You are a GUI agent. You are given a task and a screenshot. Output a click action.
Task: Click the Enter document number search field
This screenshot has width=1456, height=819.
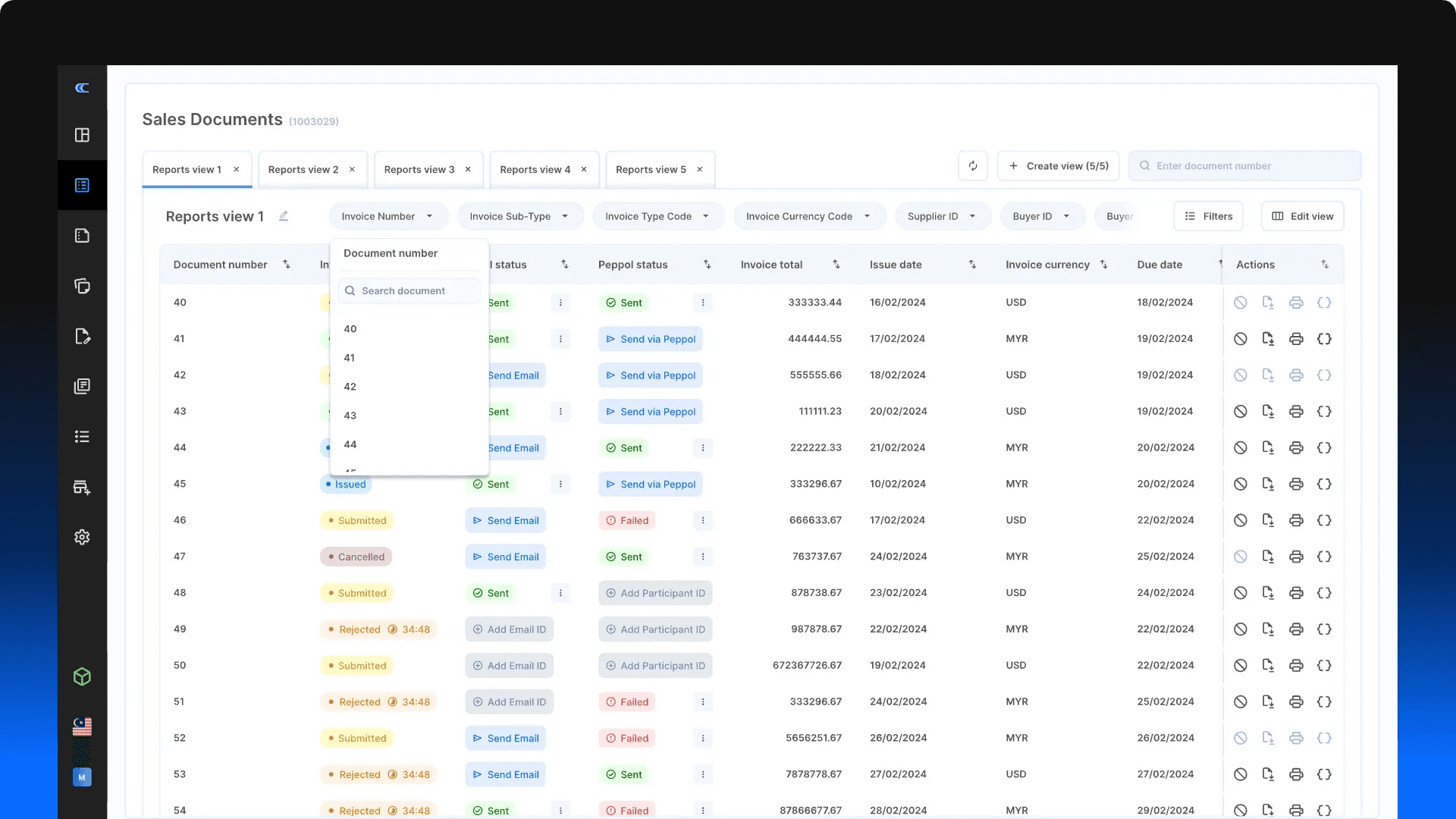tap(1244, 166)
